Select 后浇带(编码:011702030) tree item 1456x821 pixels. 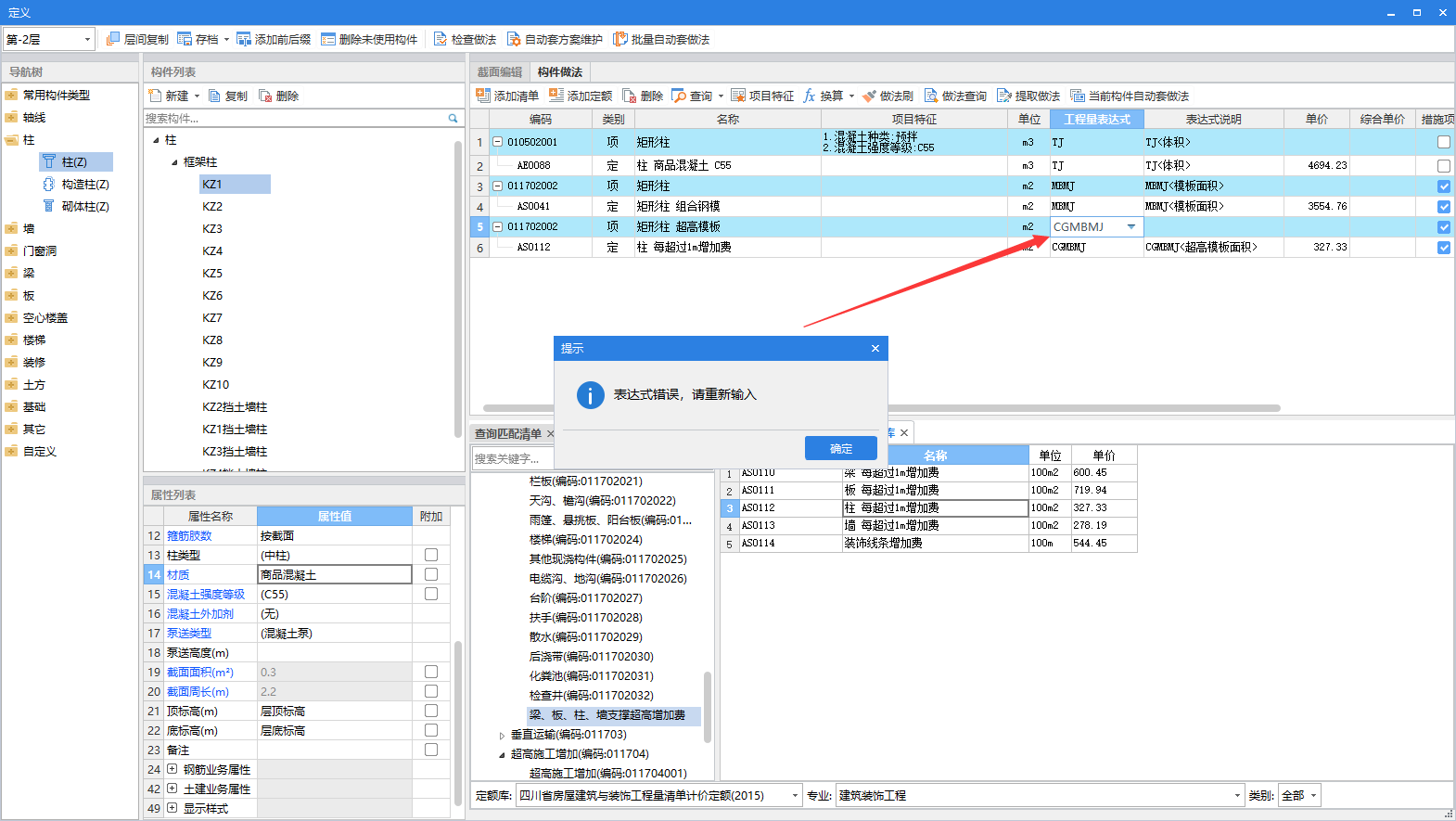591,657
